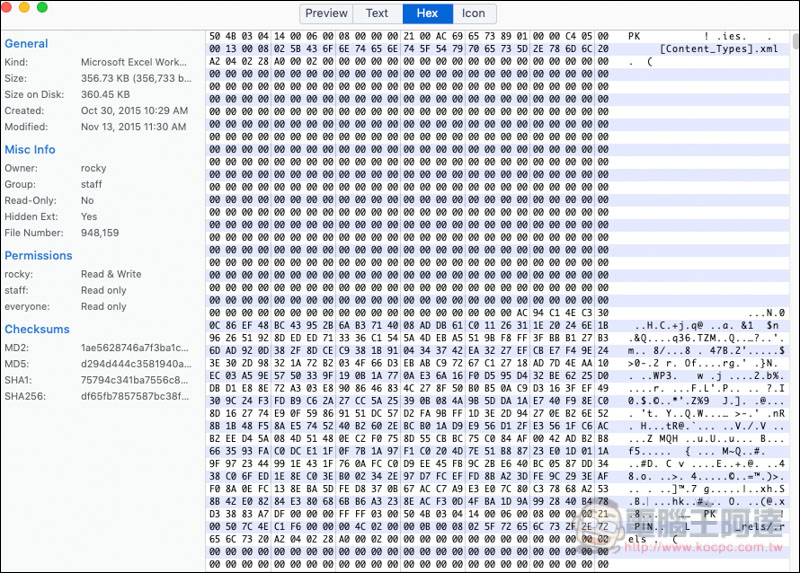This screenshot has width=800, height=573.
Task: Select the Modified date Nov 13, 2015
Action: pyautogui.click(x=133, y=127)
